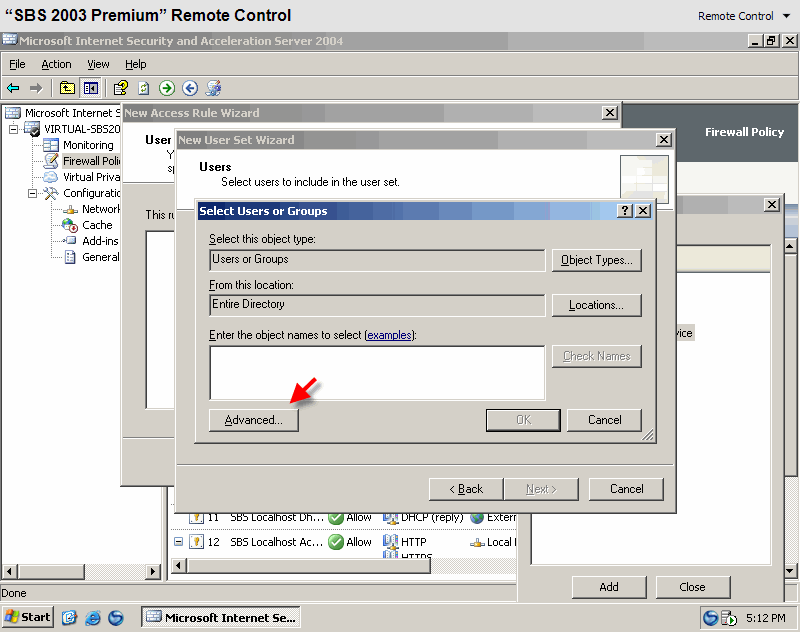Click the tray icon beside the clock
This screenshot has height=632, width=800.
point(729,618)
